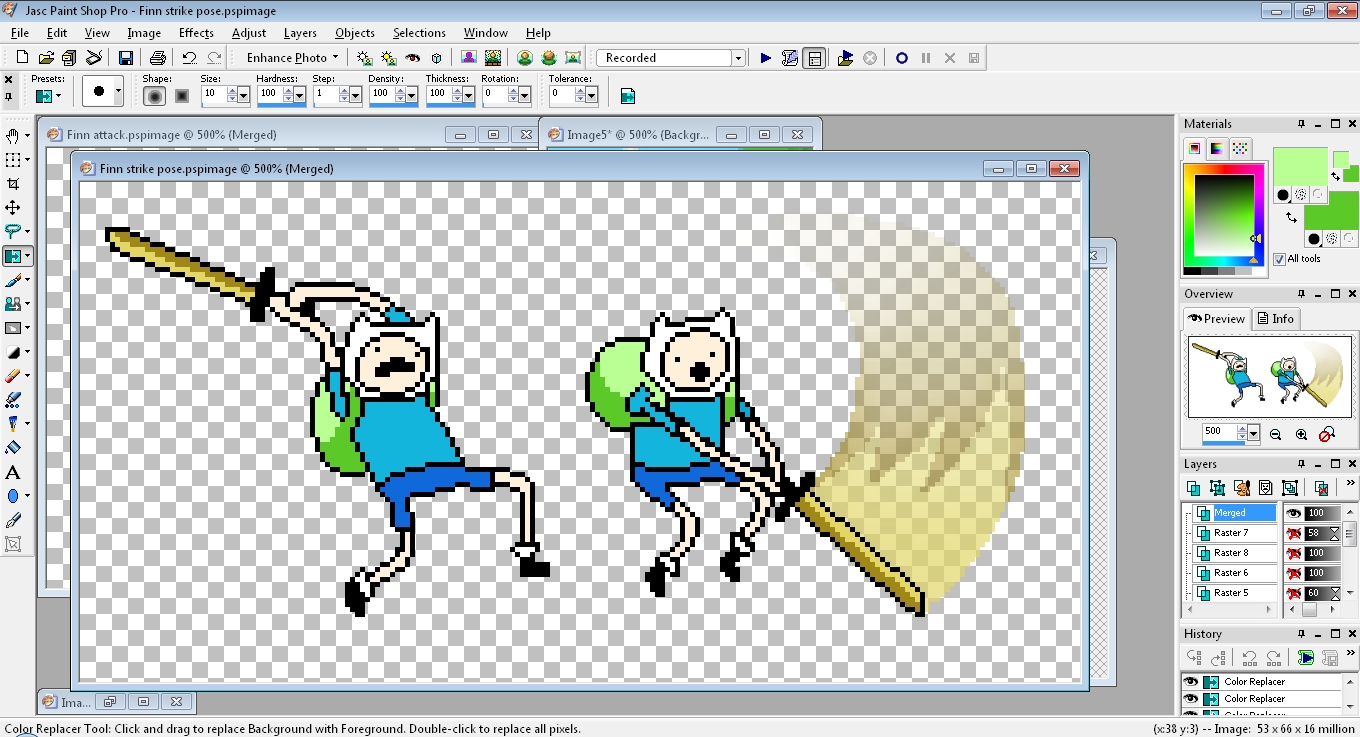
Task: Click the Save floppy disk icon
Action: (x=126, y=58)
